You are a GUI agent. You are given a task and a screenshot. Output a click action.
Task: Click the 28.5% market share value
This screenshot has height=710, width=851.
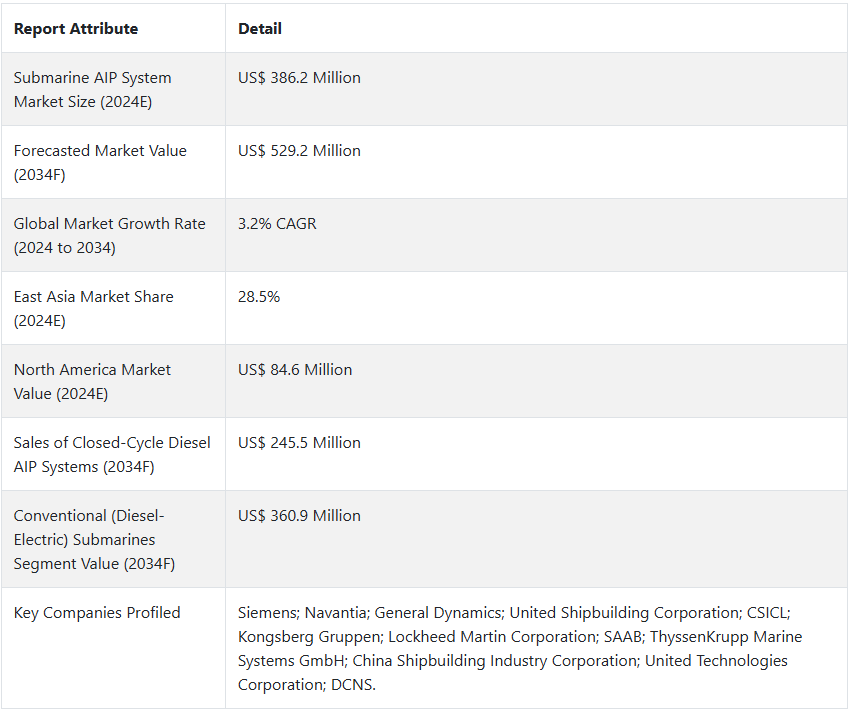click(x=259, y=296)
